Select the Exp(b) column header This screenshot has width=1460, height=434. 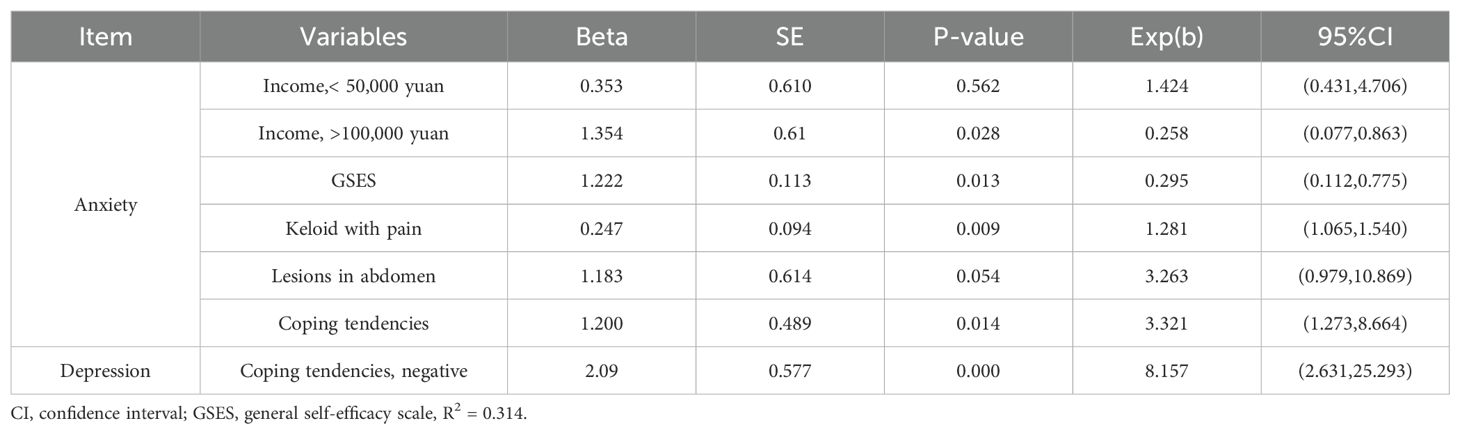(1167, 37)
